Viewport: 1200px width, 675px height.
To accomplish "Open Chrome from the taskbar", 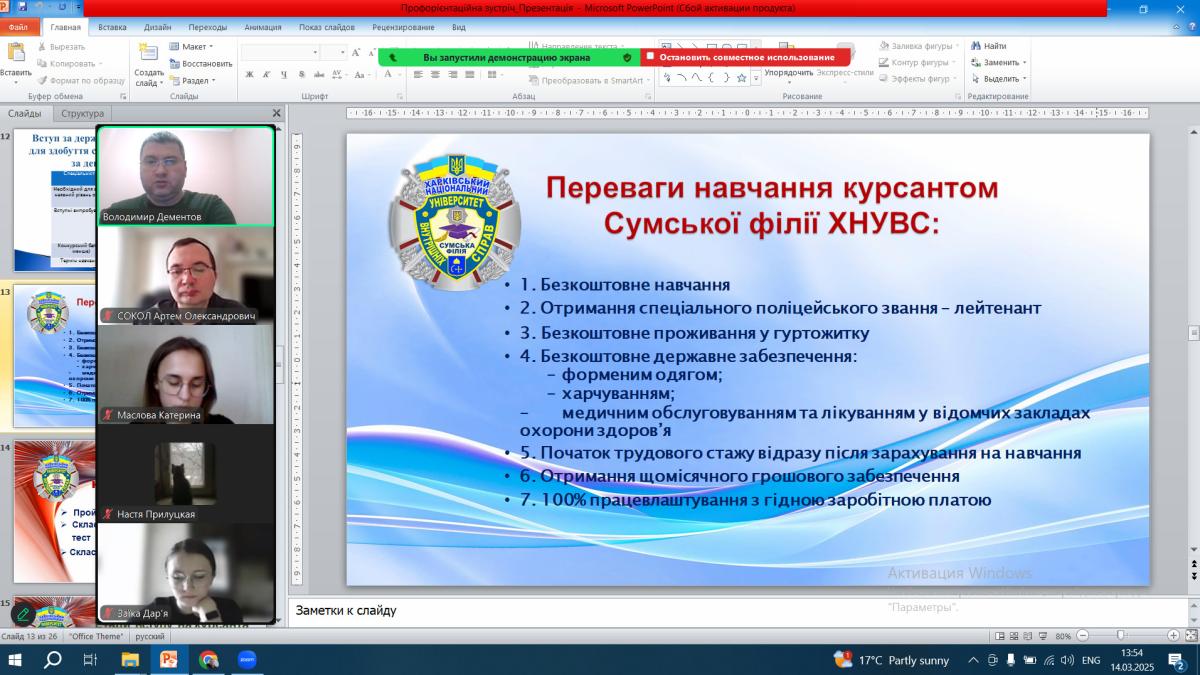I will click(208, 659).
